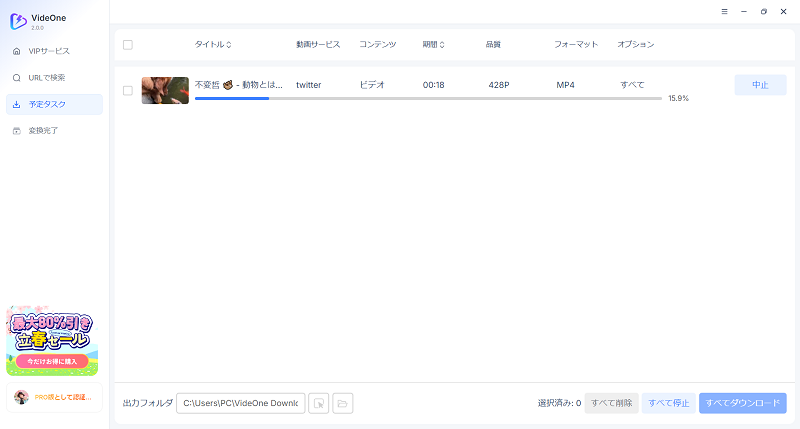The width and height of the screenshot is (800, 429).
Task: Toggle the select-all checkbox in the header
Action: coord(128,44)
